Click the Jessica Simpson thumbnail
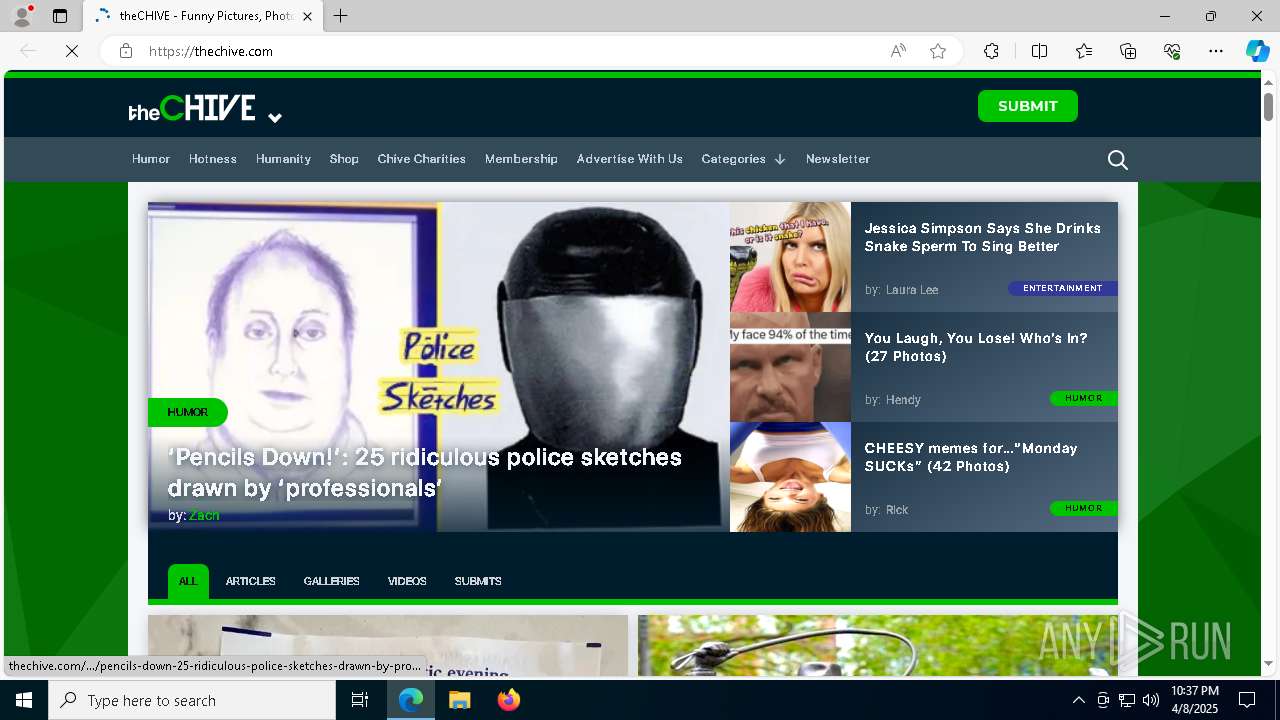The height and width of the screenshot is (720, 1280). click(790, 257)
